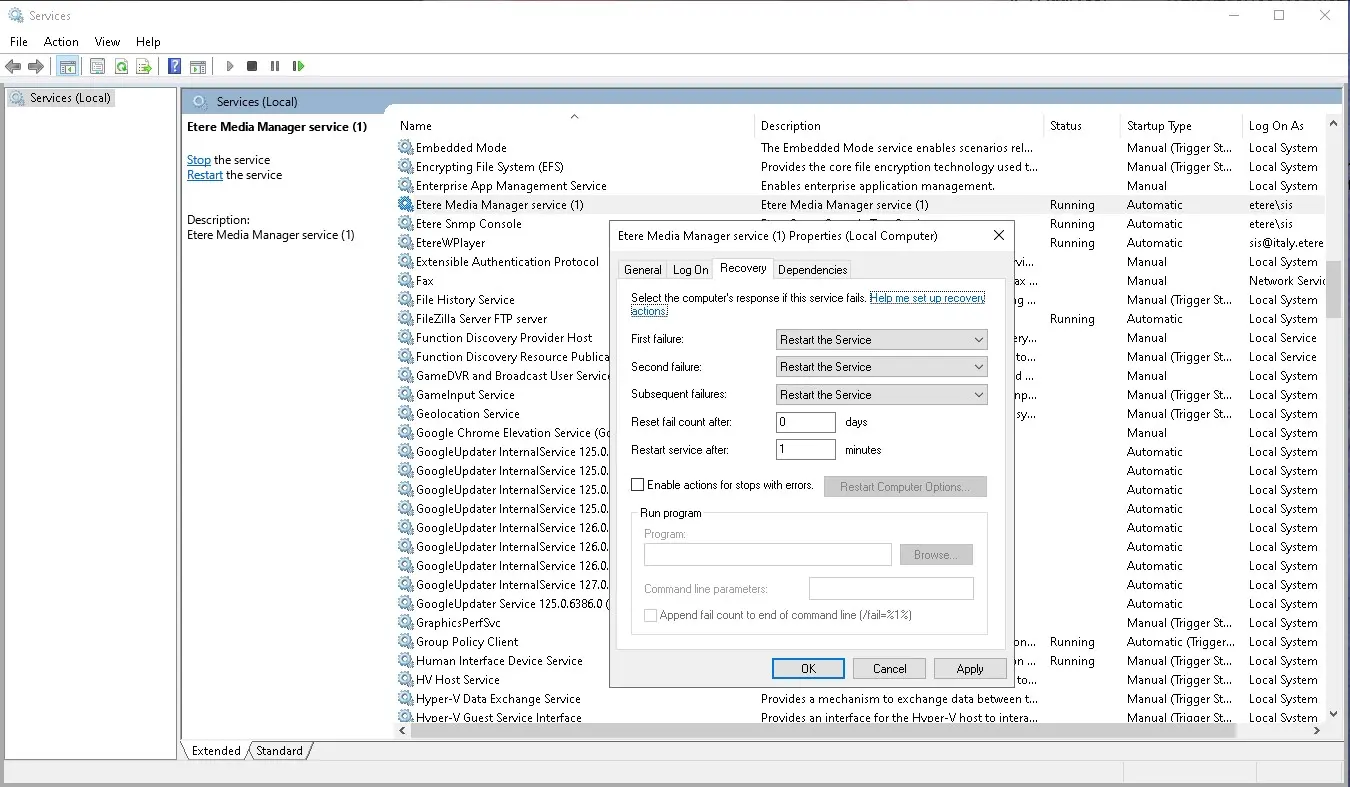The image size is (1350, 787).
Task: Toggle Show/Hide Console Tree icon
Action: [68, 66]
